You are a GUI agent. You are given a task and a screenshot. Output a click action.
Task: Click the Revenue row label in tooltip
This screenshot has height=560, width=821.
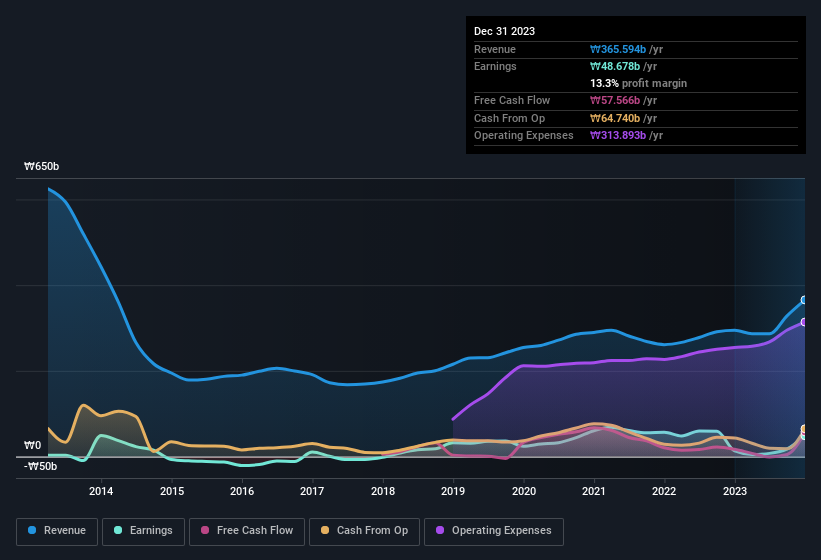tap(495, 49)
